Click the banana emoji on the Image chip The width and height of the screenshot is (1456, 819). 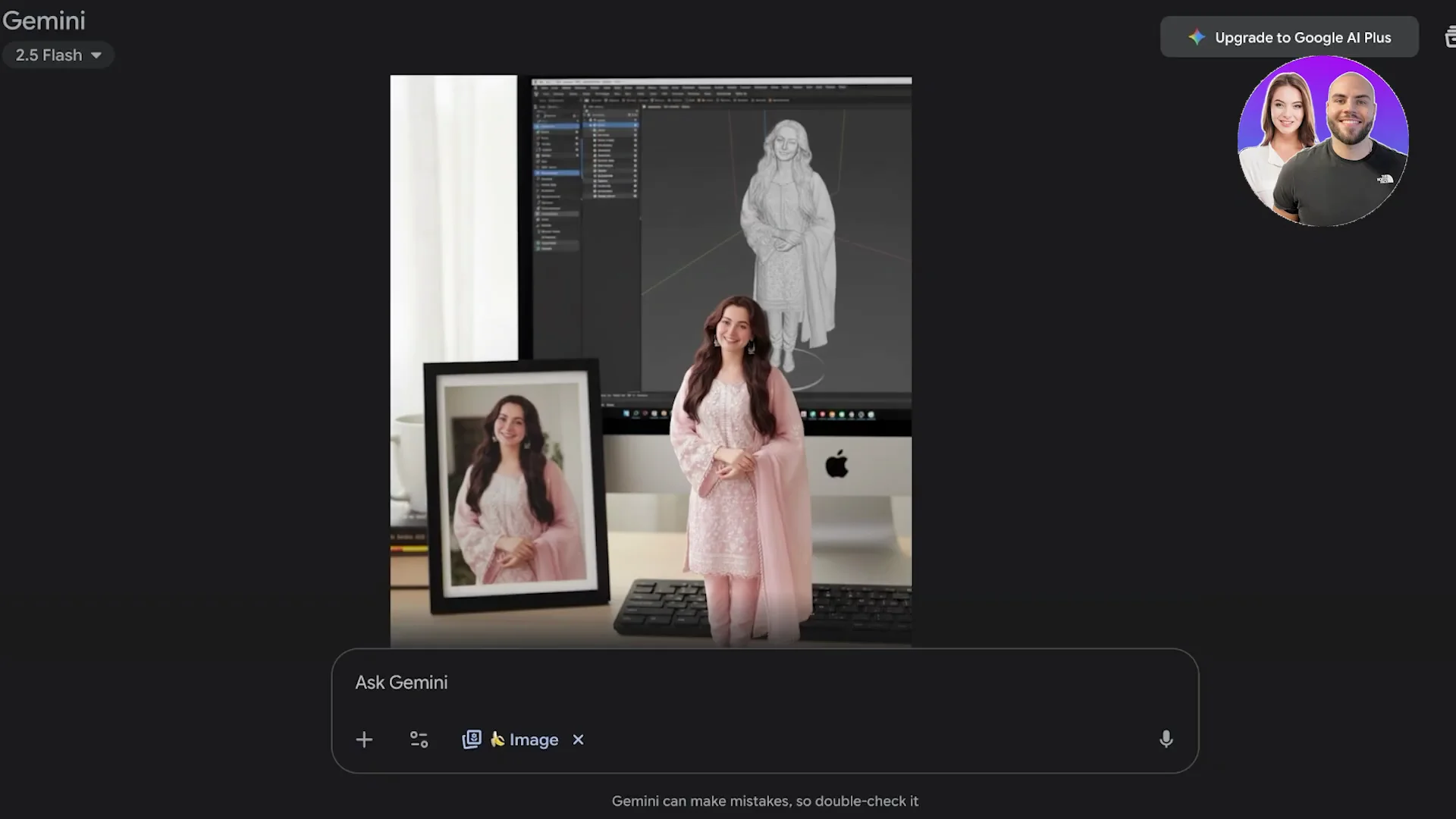[x=498, y=739]
